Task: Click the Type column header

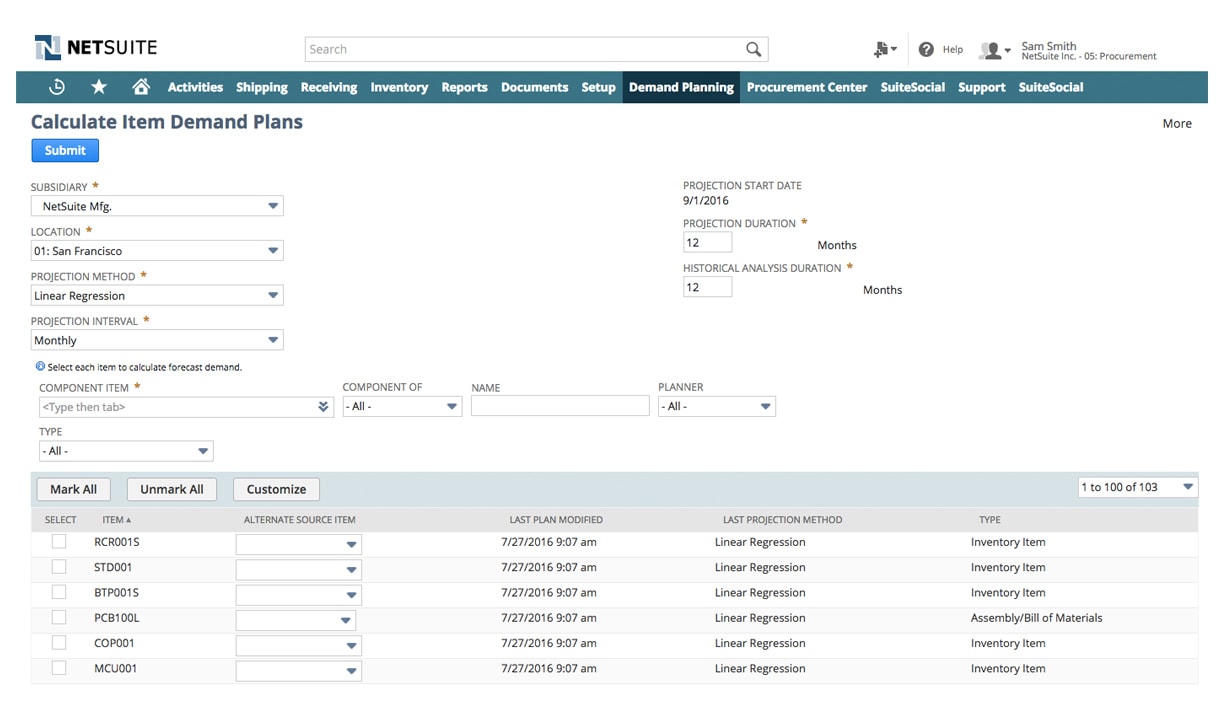Action: coord(990,520)
